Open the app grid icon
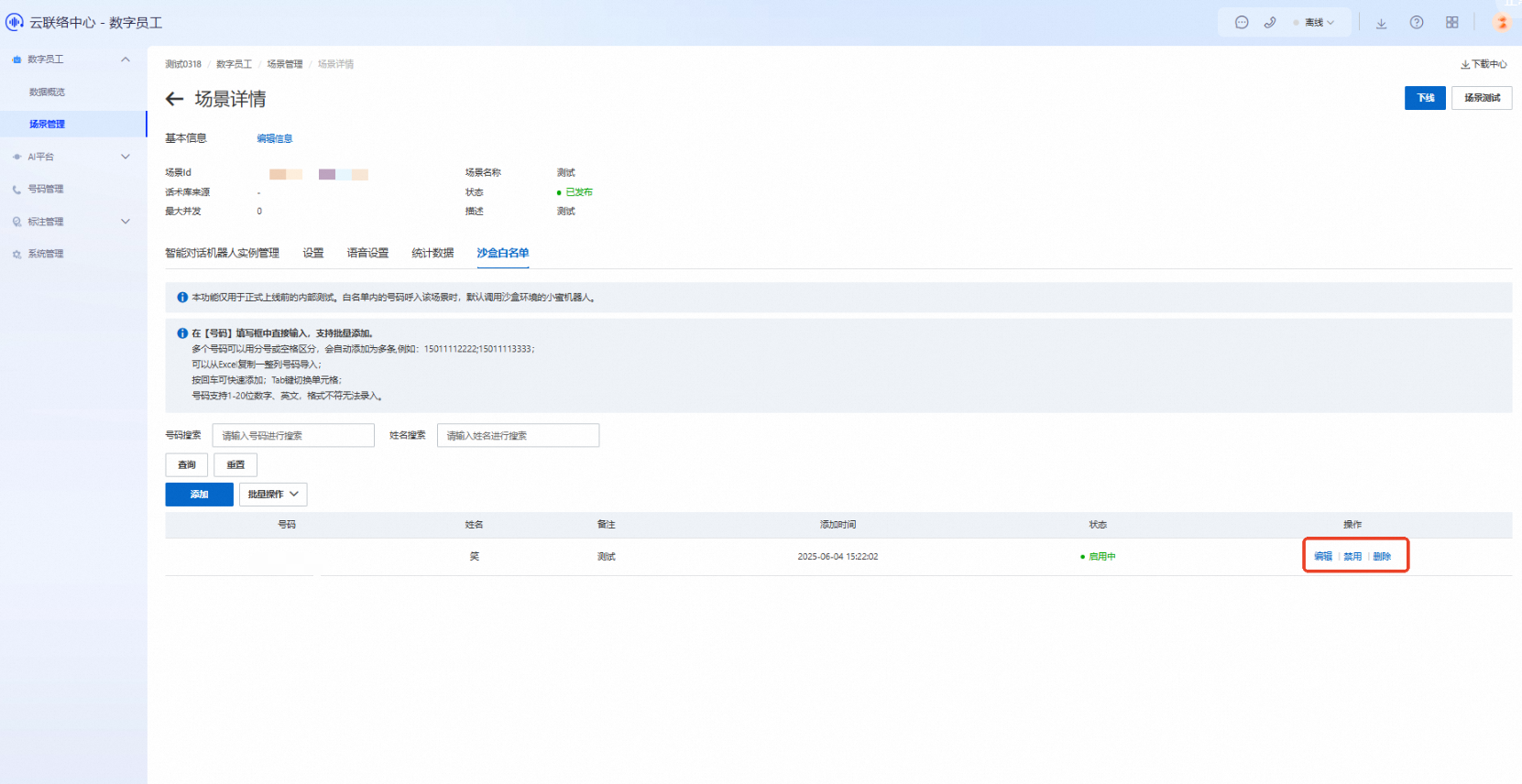This screenshot has height=784, width=1522. [x=1452, y=22]
